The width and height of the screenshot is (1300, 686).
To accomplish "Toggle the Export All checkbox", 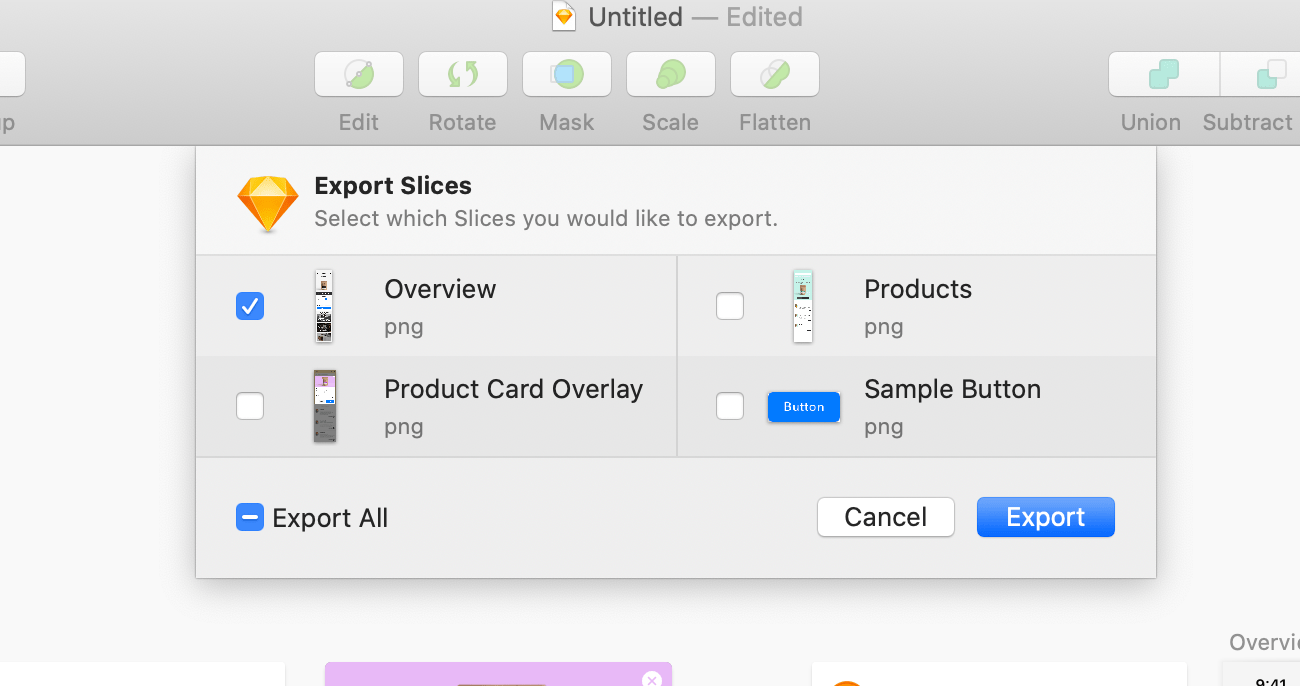I will pos(250,517).
